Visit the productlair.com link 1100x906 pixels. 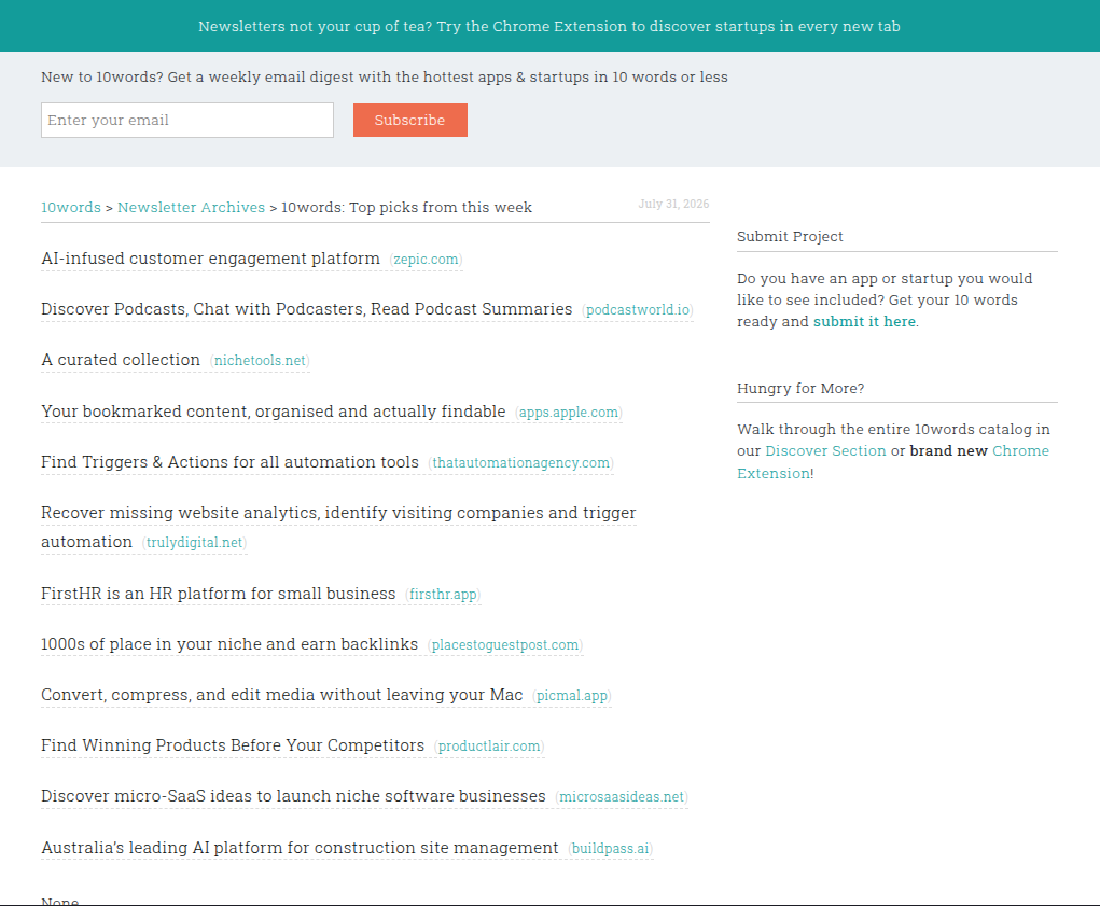tap(489, 746)
